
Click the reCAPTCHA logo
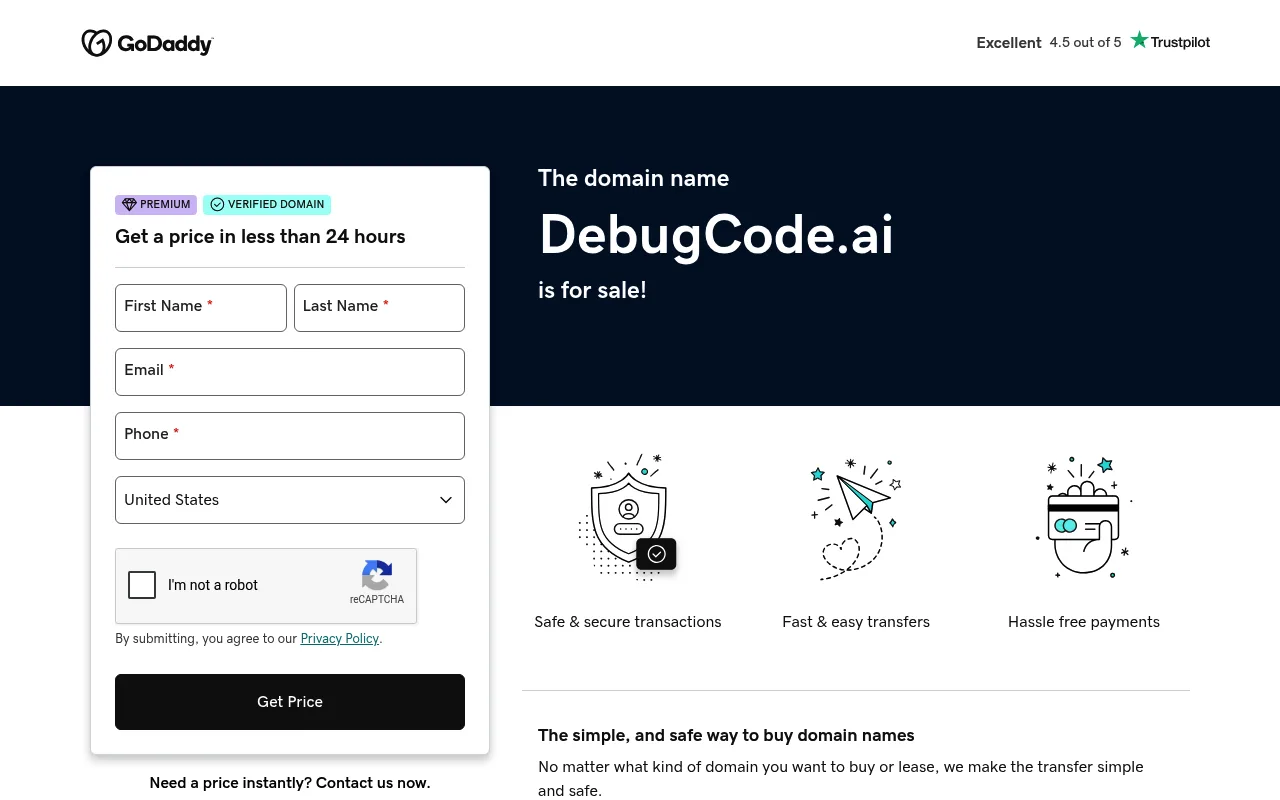377,582
